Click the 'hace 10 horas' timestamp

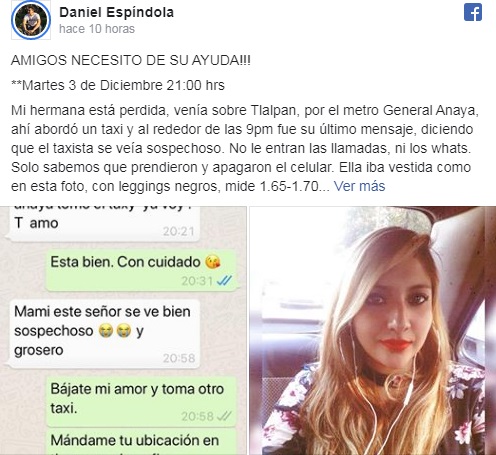pos(97,29)
